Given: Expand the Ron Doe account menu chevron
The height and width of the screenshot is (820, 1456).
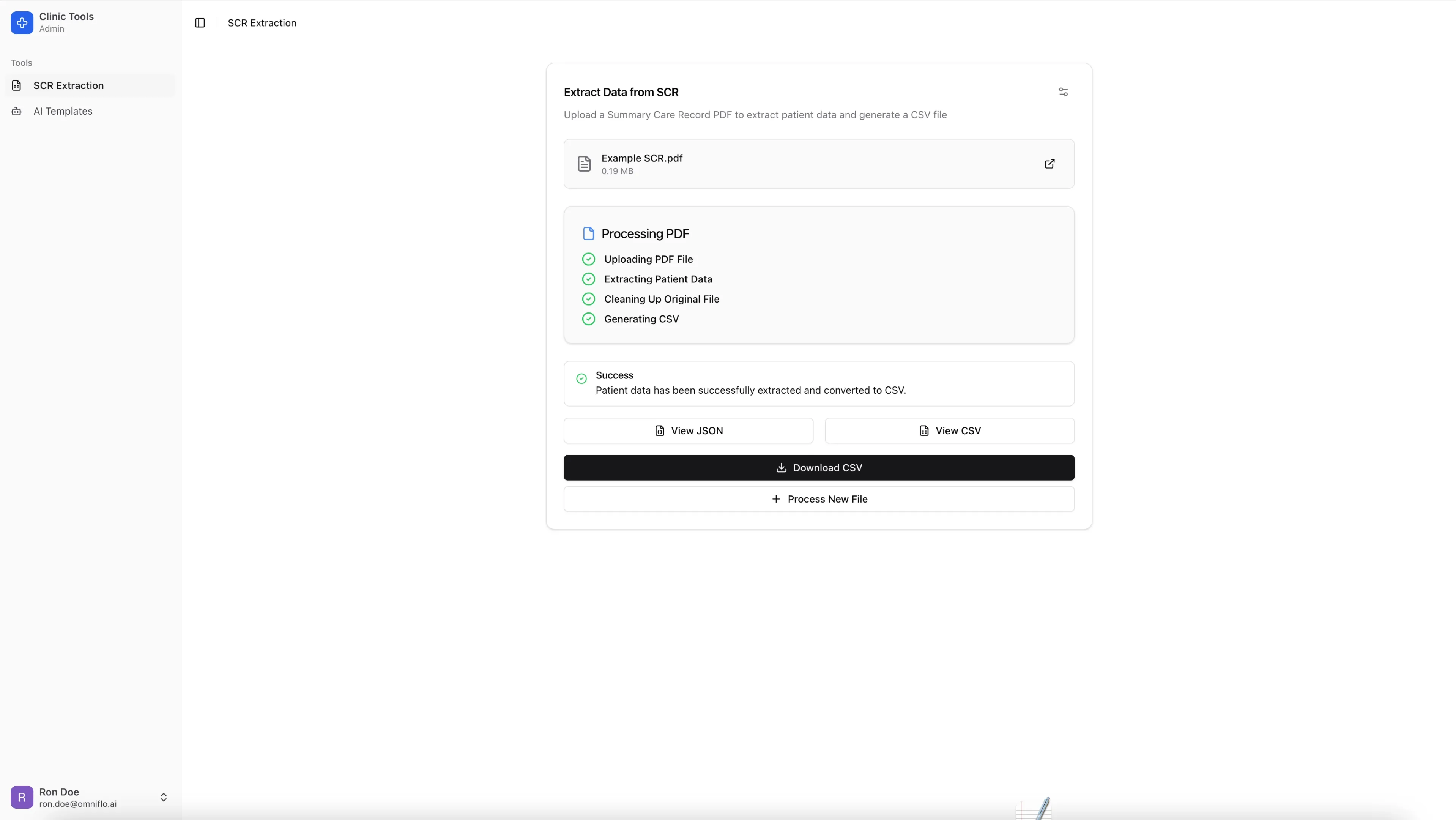Looking at the screenshot, I should 163,797.
